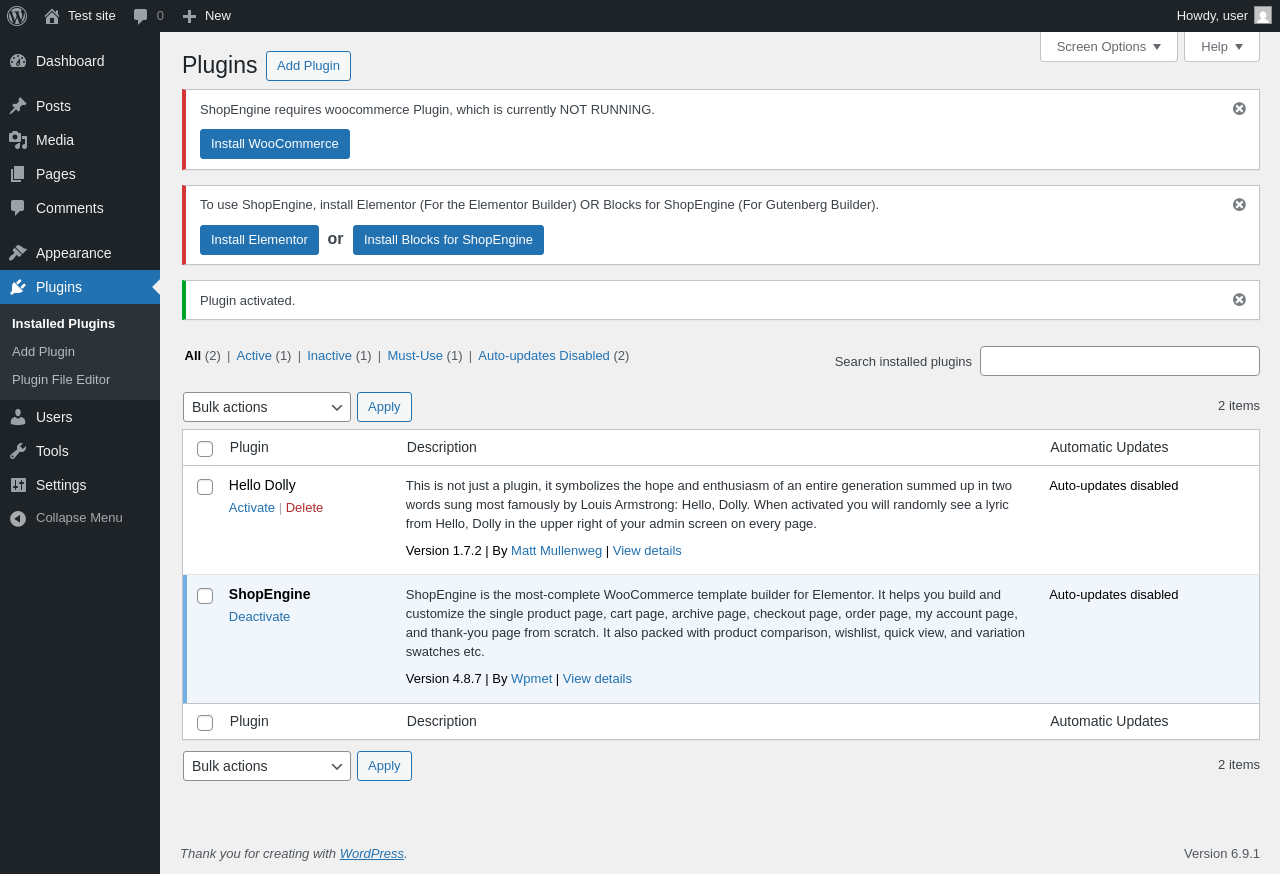Click the WordPress logo icon
The width and height of the screenshot is (1280, 874).
17,16
